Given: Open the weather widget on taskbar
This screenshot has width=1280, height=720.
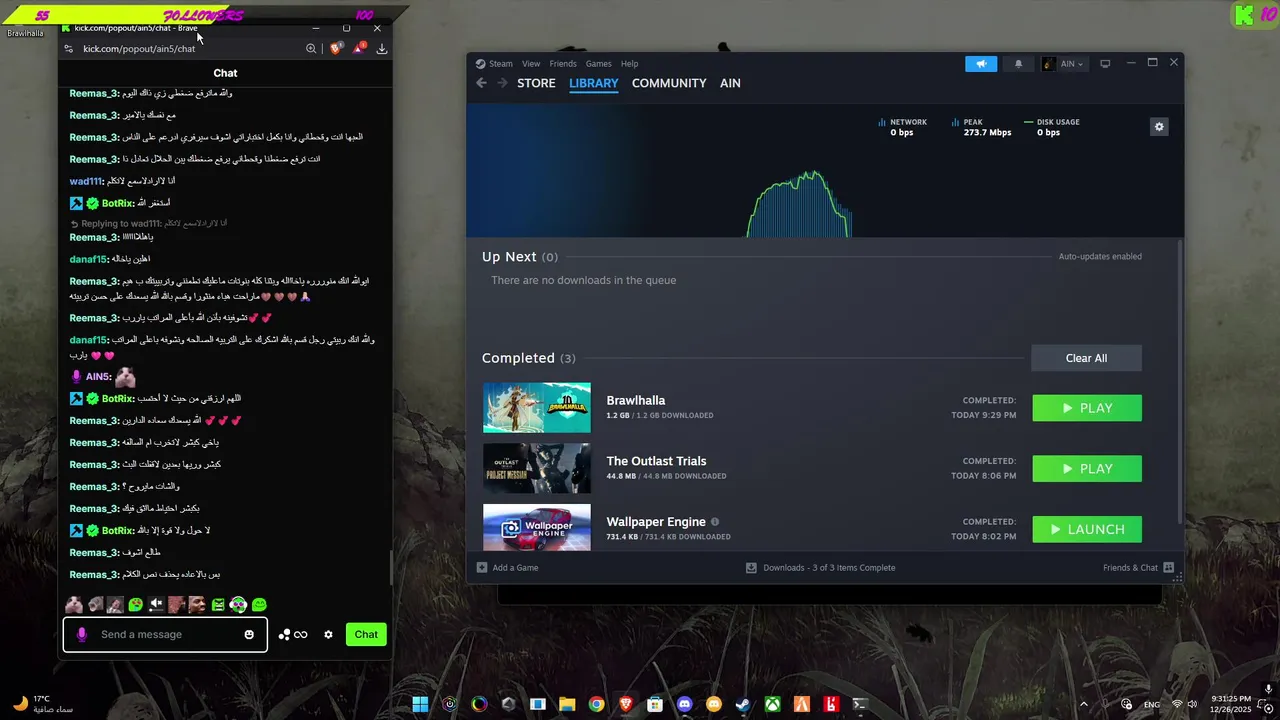Looking at the screenshot, I should pos(40,704).
